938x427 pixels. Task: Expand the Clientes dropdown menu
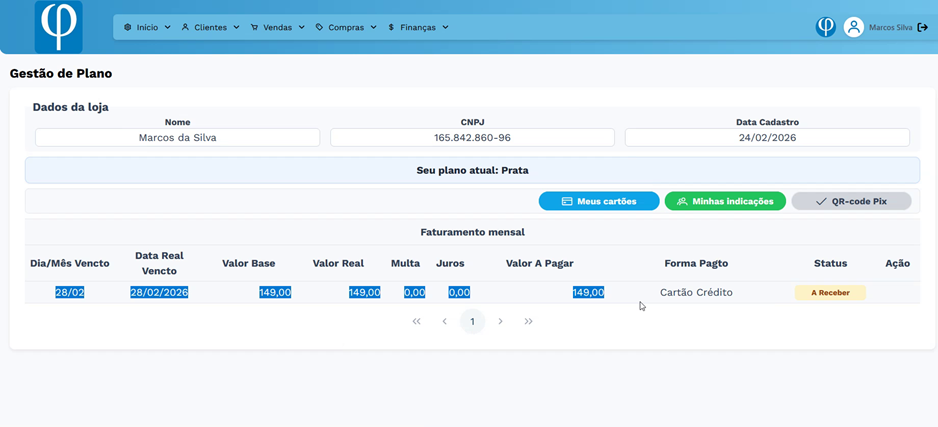[210, 27]
